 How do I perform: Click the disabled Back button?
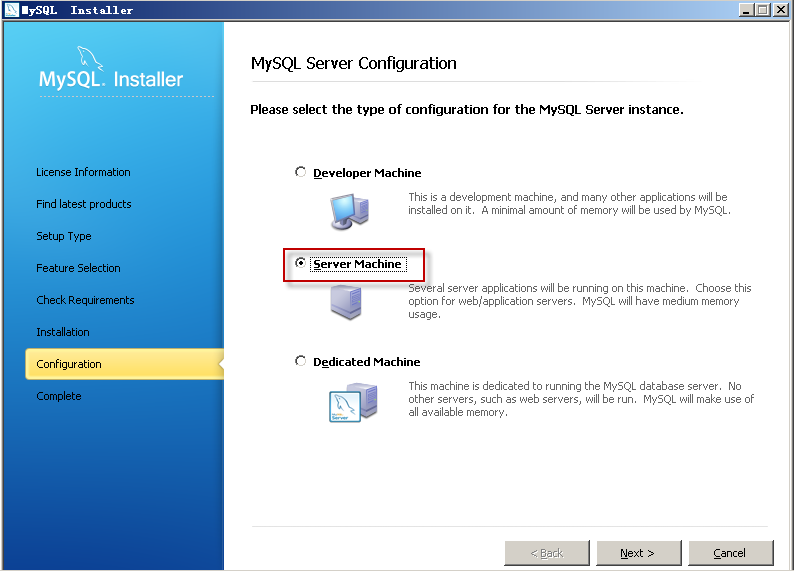click(x=547, y=553)
